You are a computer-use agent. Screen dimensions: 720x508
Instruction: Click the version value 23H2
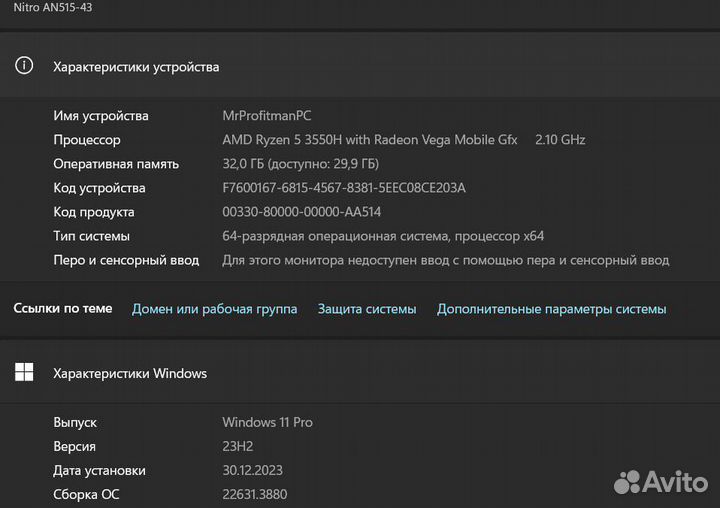coord(238,446)
